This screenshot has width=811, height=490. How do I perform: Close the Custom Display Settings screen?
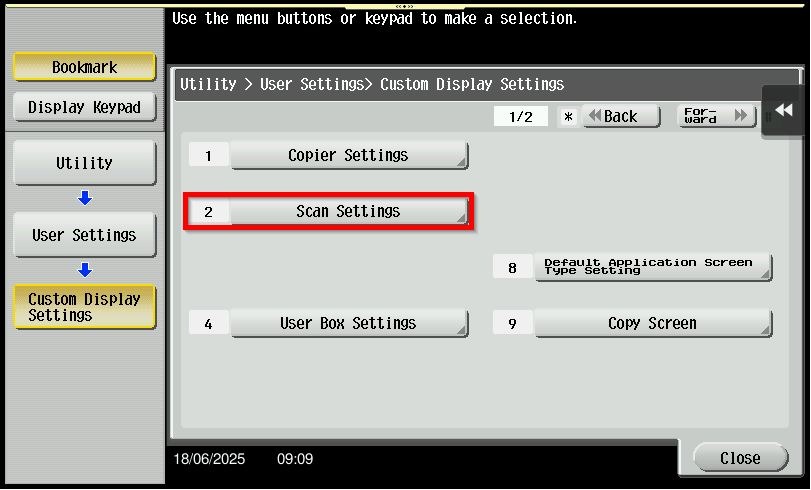[740, 458]
